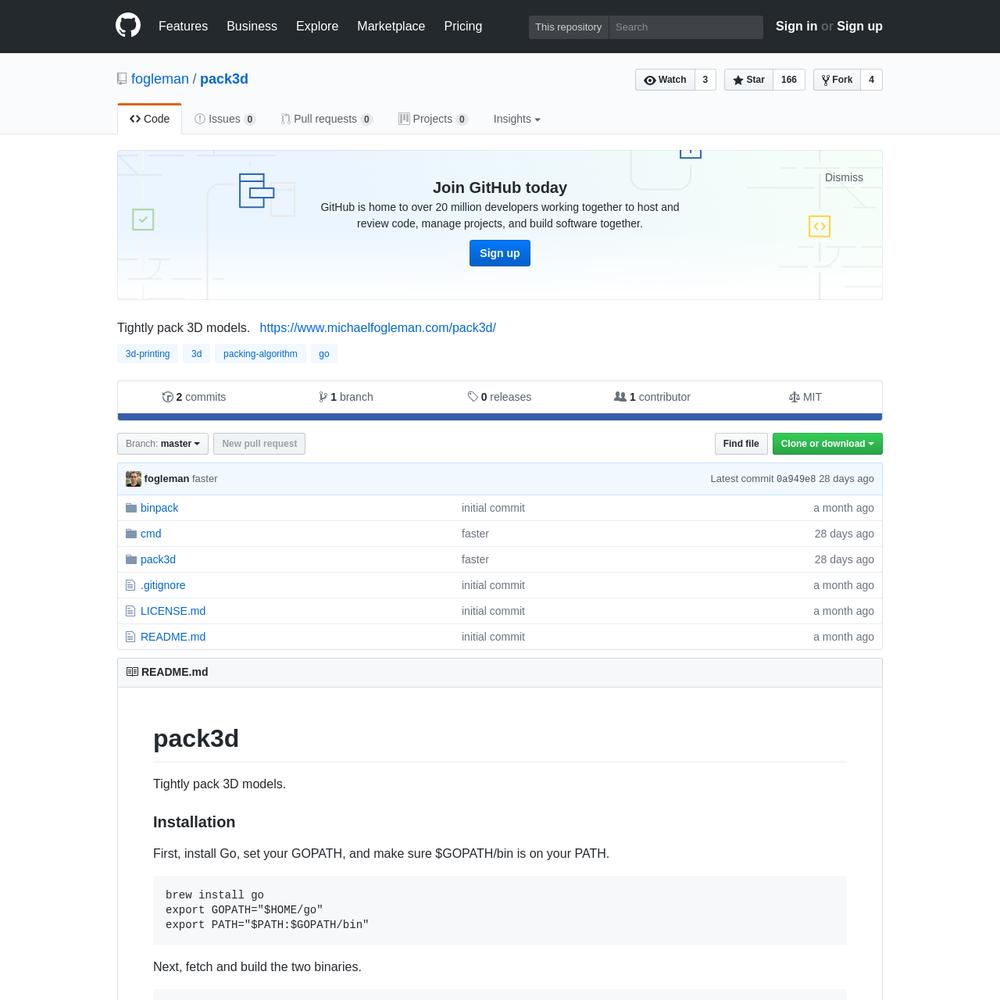Click fogleman's avatar in latest commit bar
Viewport: 1000px width, 1000px height.
coord(133,479)
